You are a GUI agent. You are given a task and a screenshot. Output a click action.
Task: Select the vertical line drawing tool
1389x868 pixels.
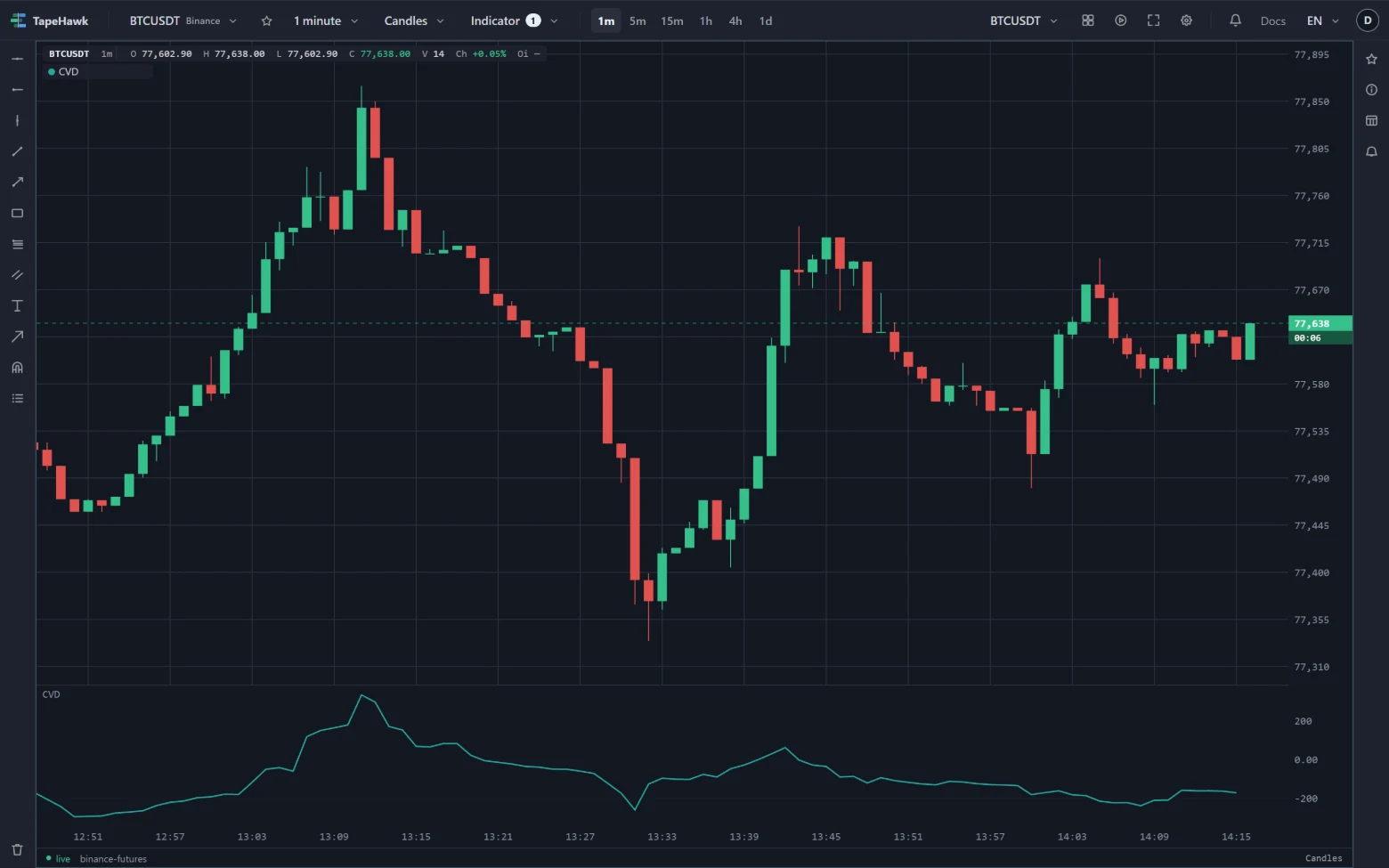[x=17, y=120]
